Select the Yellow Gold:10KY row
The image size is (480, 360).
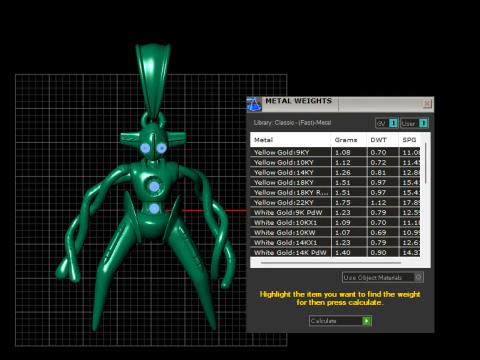[335, 162]
